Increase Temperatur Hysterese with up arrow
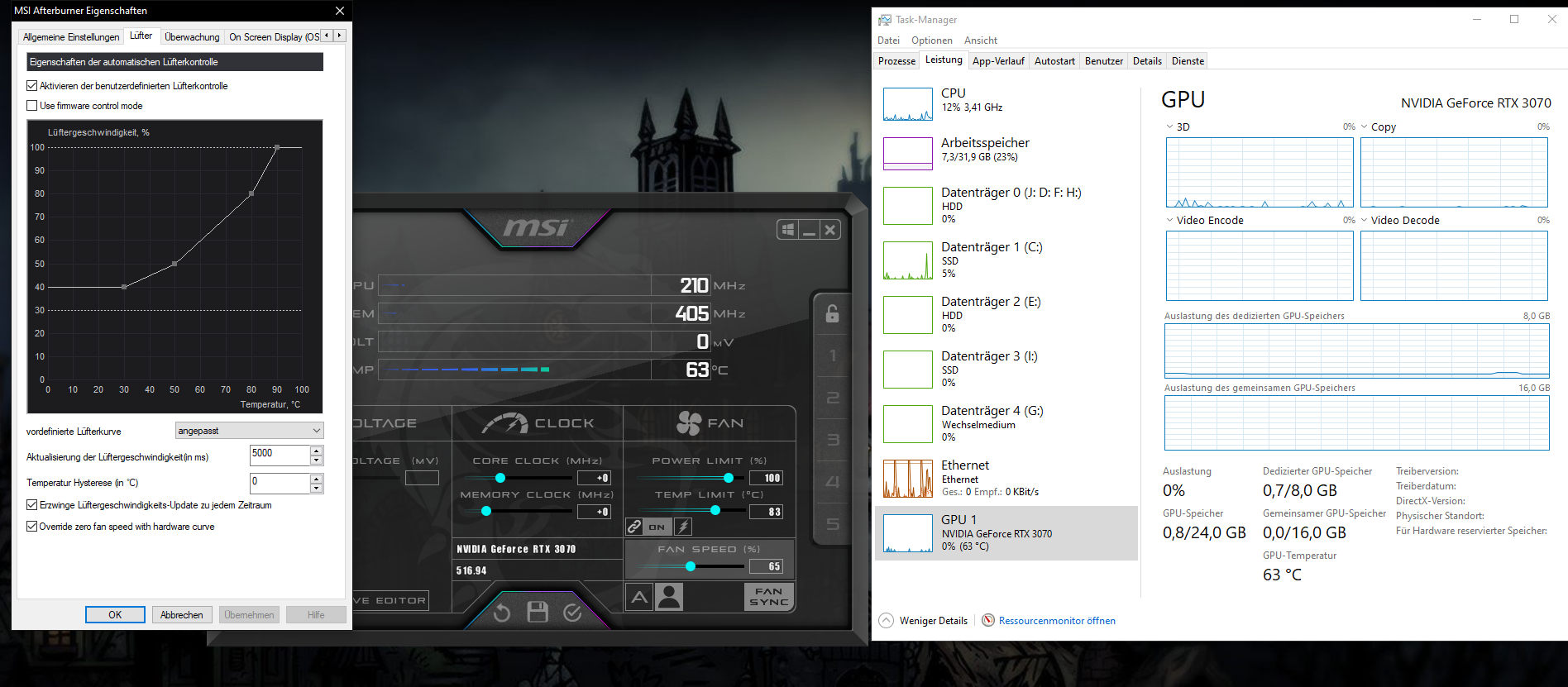This screenshot has height=687, width=1568. click(x=316, y=478)
